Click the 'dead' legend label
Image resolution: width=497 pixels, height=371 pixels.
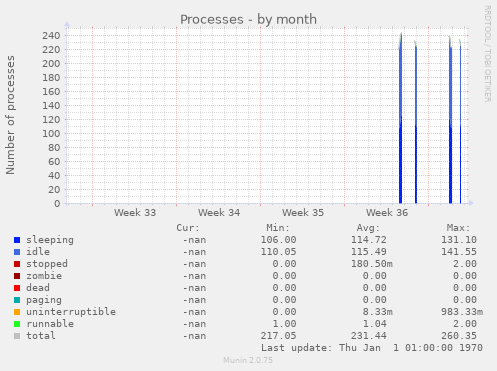coord(38,288)
